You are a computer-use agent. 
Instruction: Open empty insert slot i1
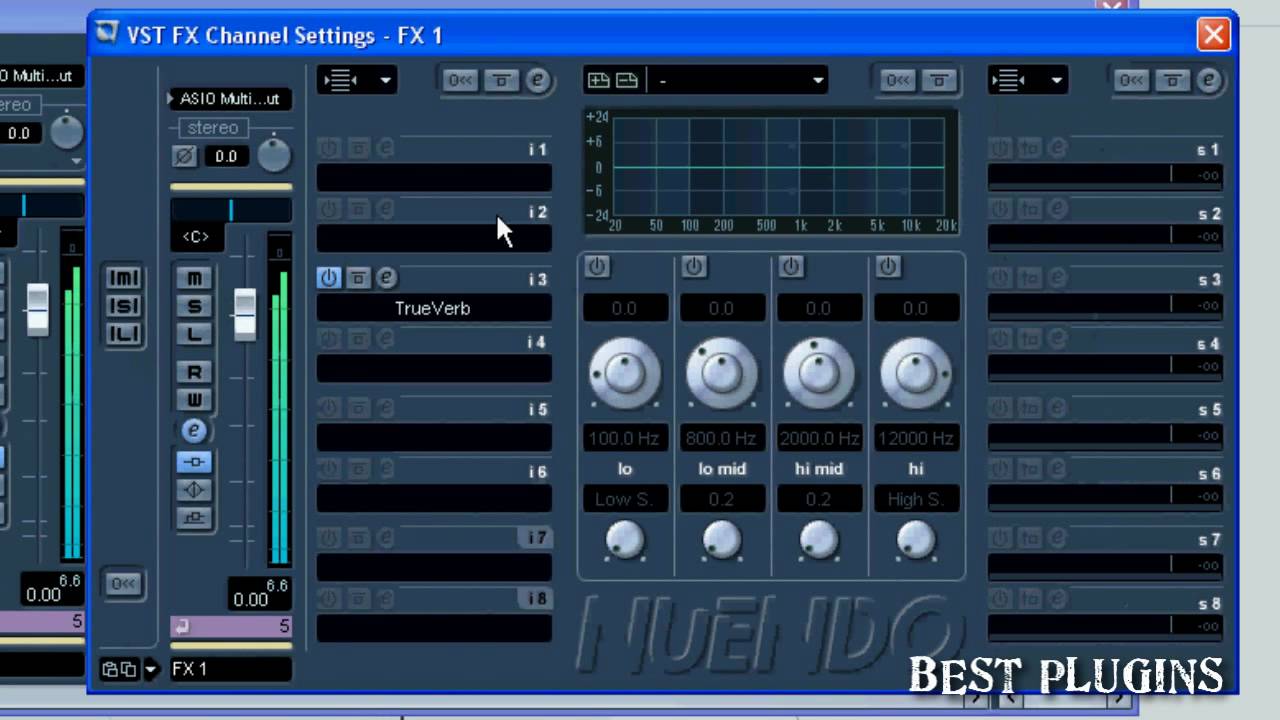click(434, 178)
